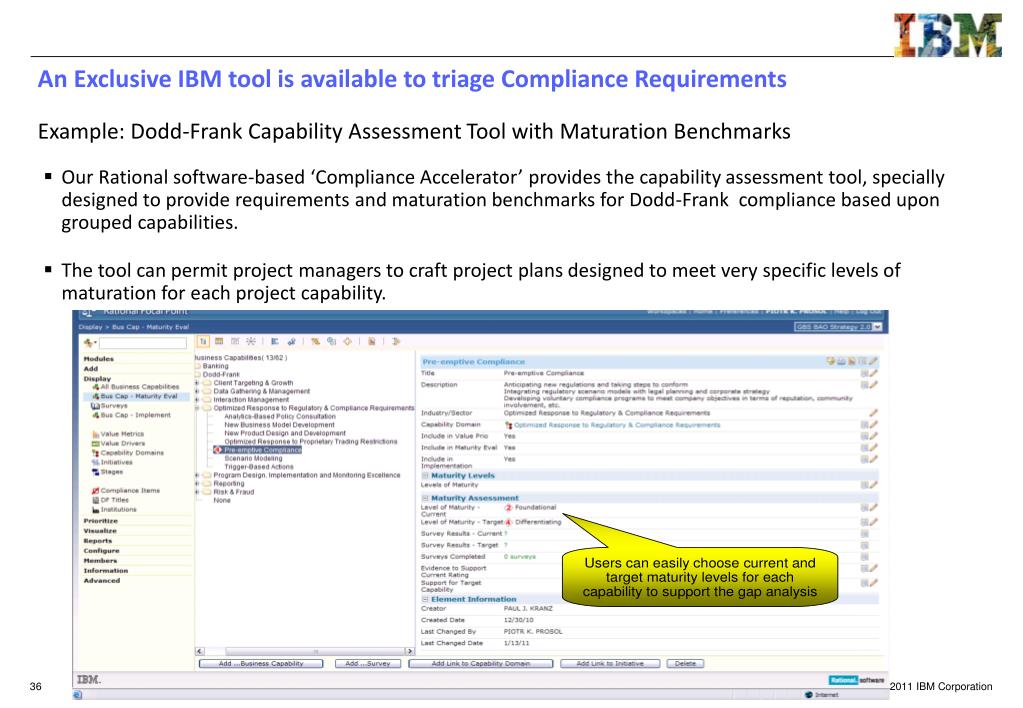
Task: Click the Compliance Items red icon
Action: 95,491
